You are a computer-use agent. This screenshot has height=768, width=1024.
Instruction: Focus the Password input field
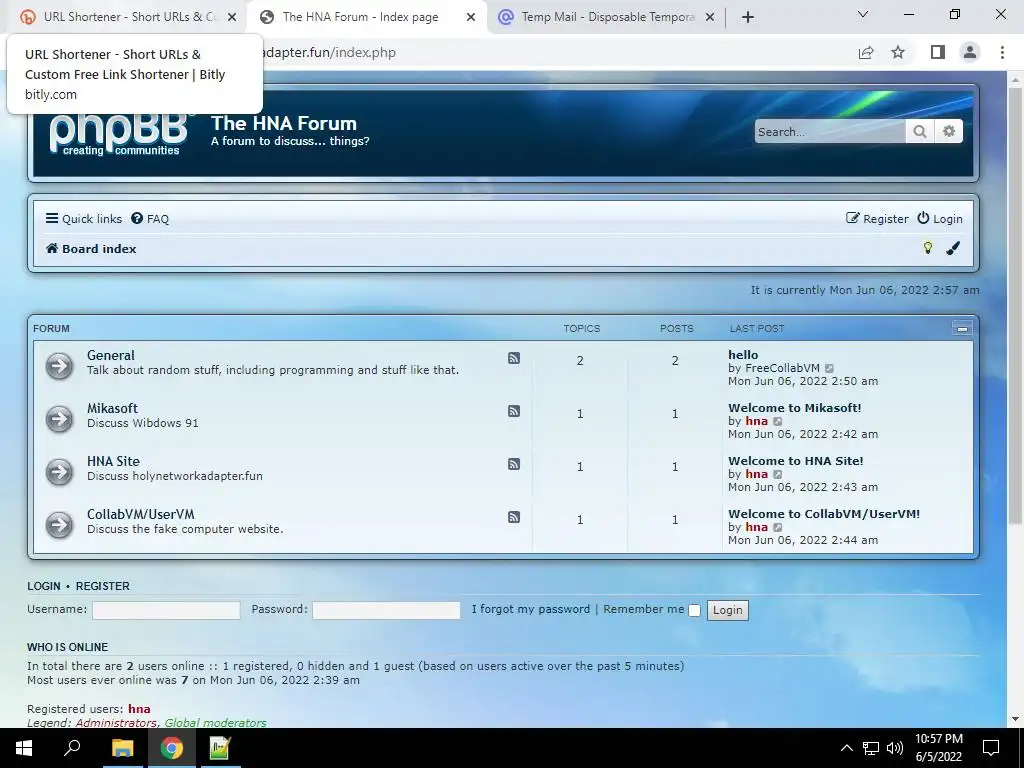pyautogui.click(x=386, y=610)
